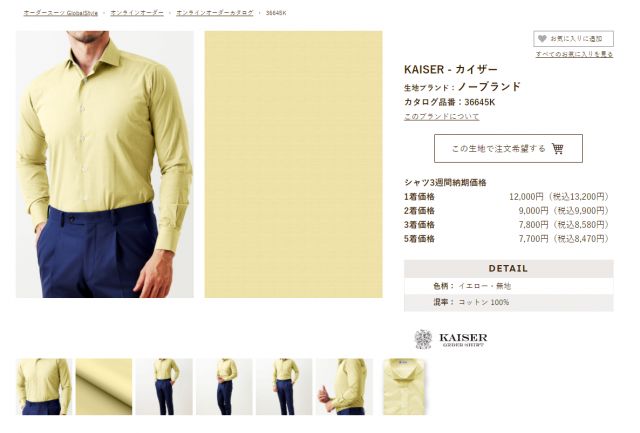The image size is (640, 433).
Task: Click the large yellow fabric image
Action: click(x=293, y=164)
